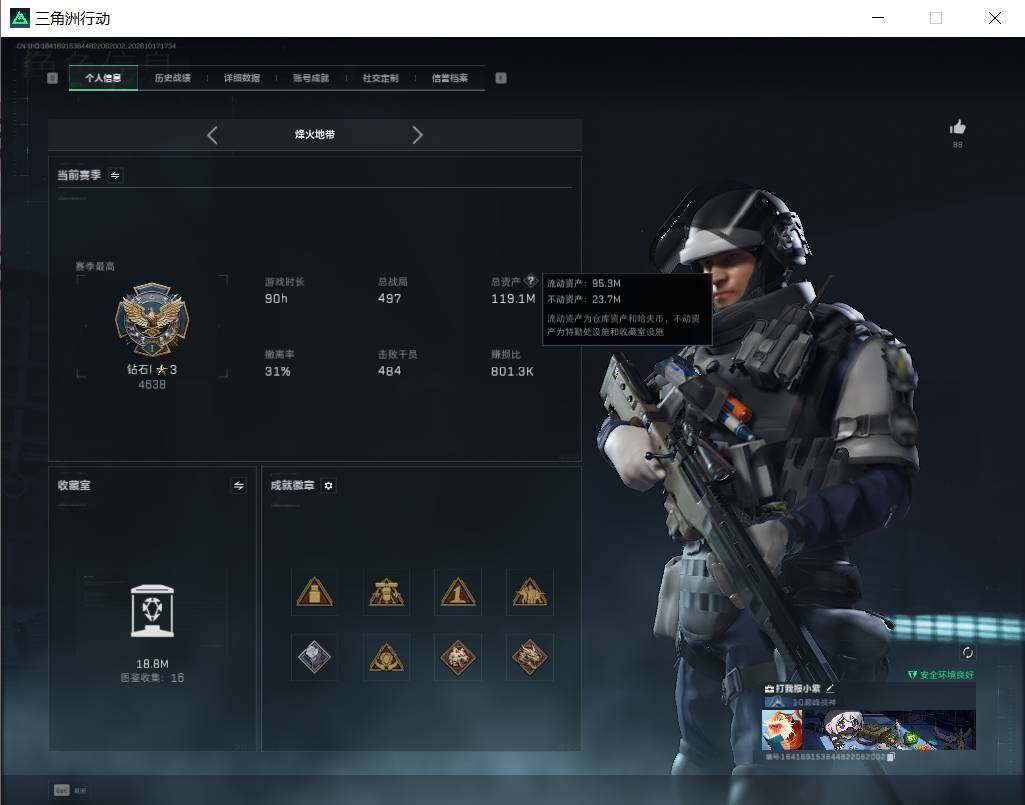This screenshot has width=1025, height=805.
Task: Click the thumbs-up like icon
Action: click(957, 127)
